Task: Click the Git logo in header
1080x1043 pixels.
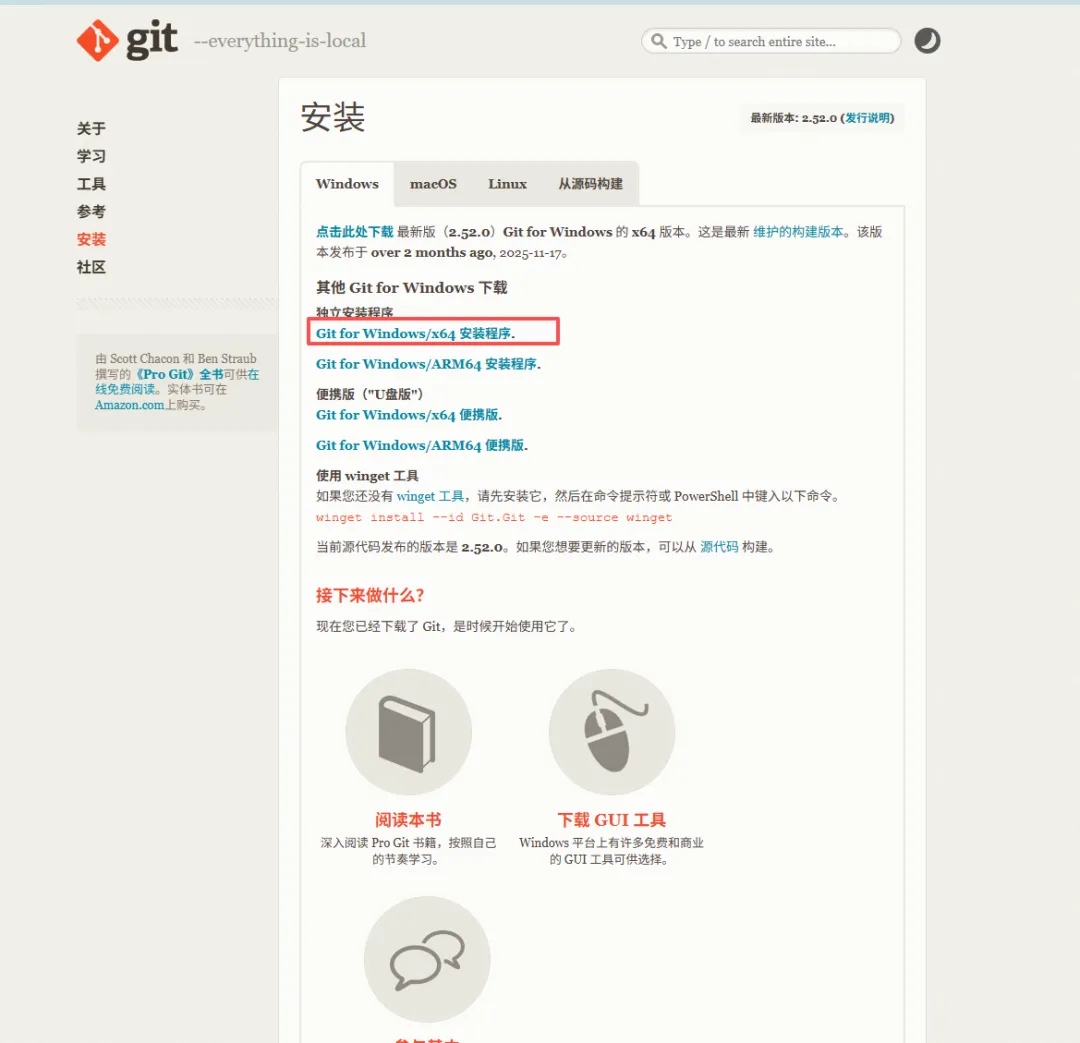Action: (x=127, y=40)
